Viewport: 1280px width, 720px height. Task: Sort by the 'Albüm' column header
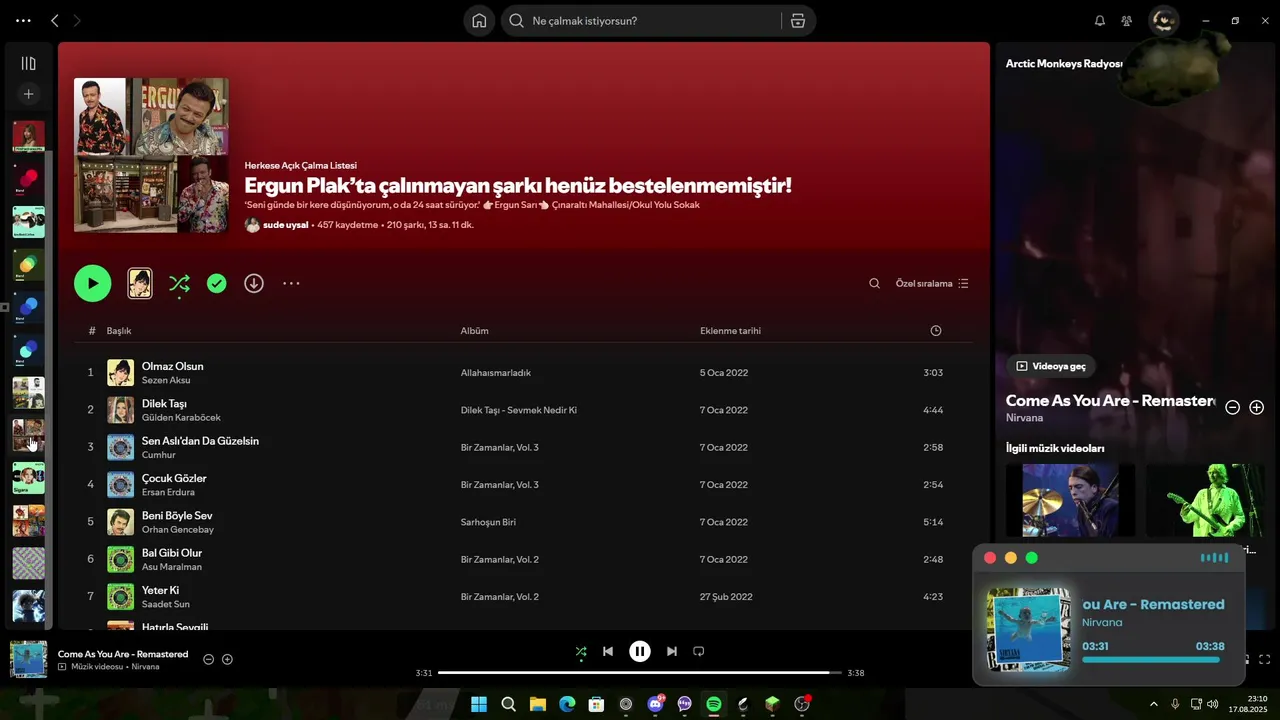click(474, 331)
